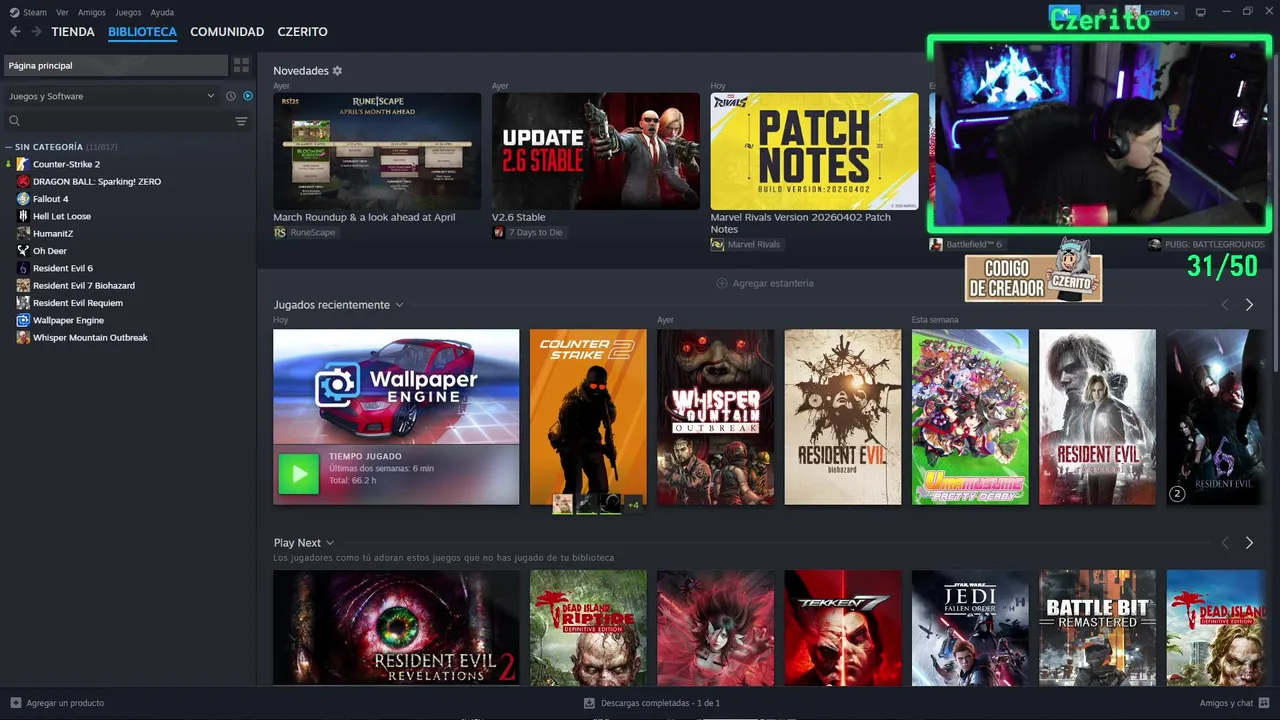Screen dimensions: 1280x720
Task: Click the Marvel Rivals game link
Action: 746,244
